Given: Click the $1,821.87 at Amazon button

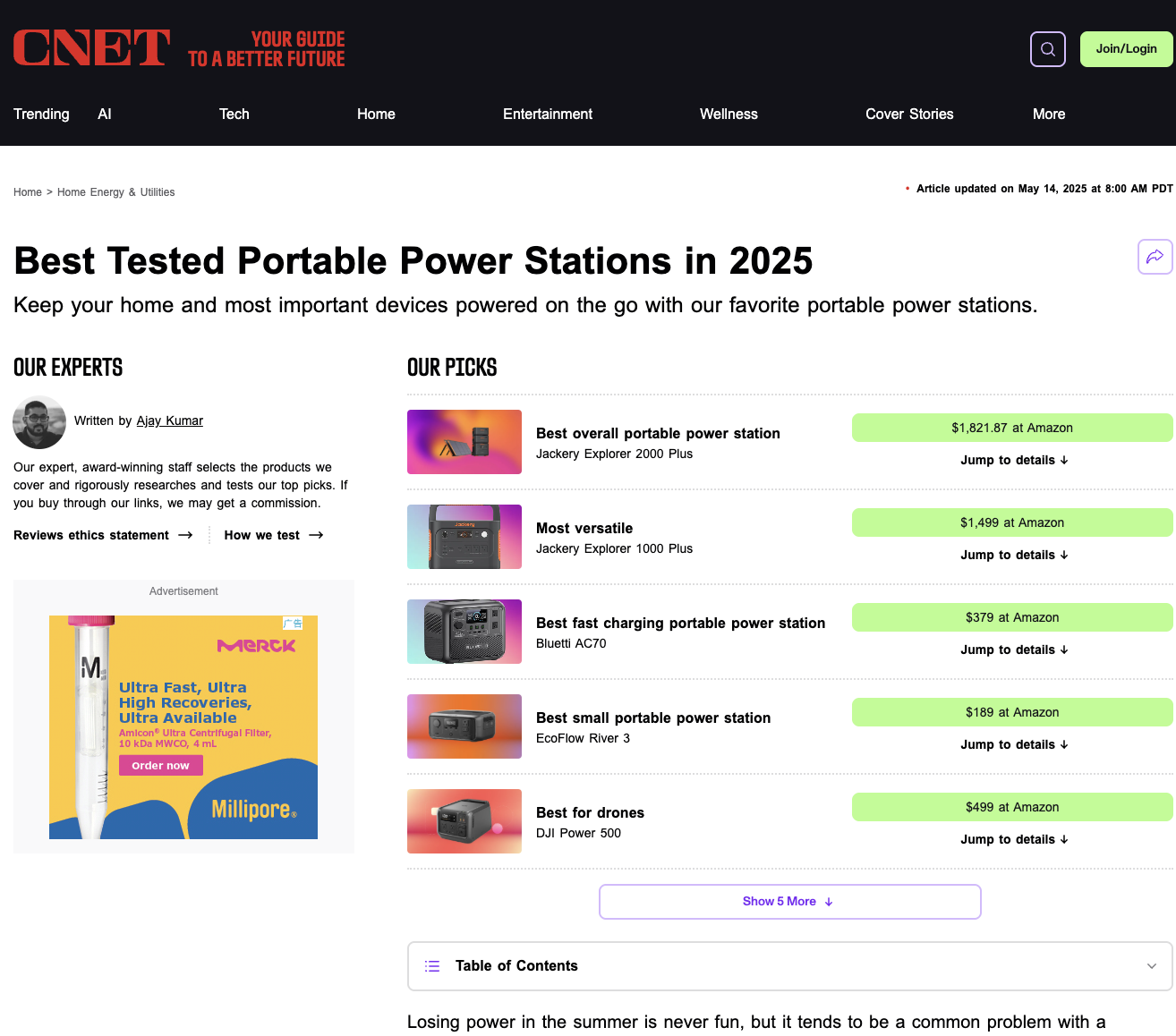Looking at the screenshot, I should tap(1012, 428).
